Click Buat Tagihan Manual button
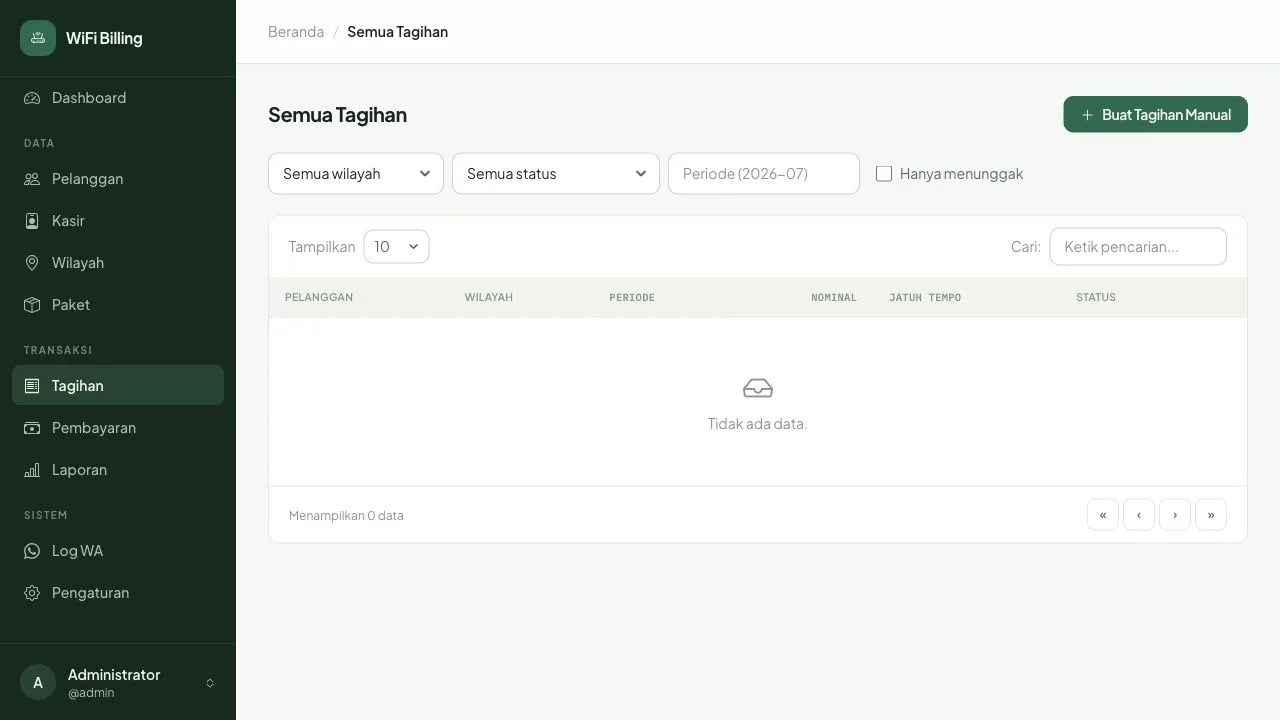 click(x=1155, y=114)
